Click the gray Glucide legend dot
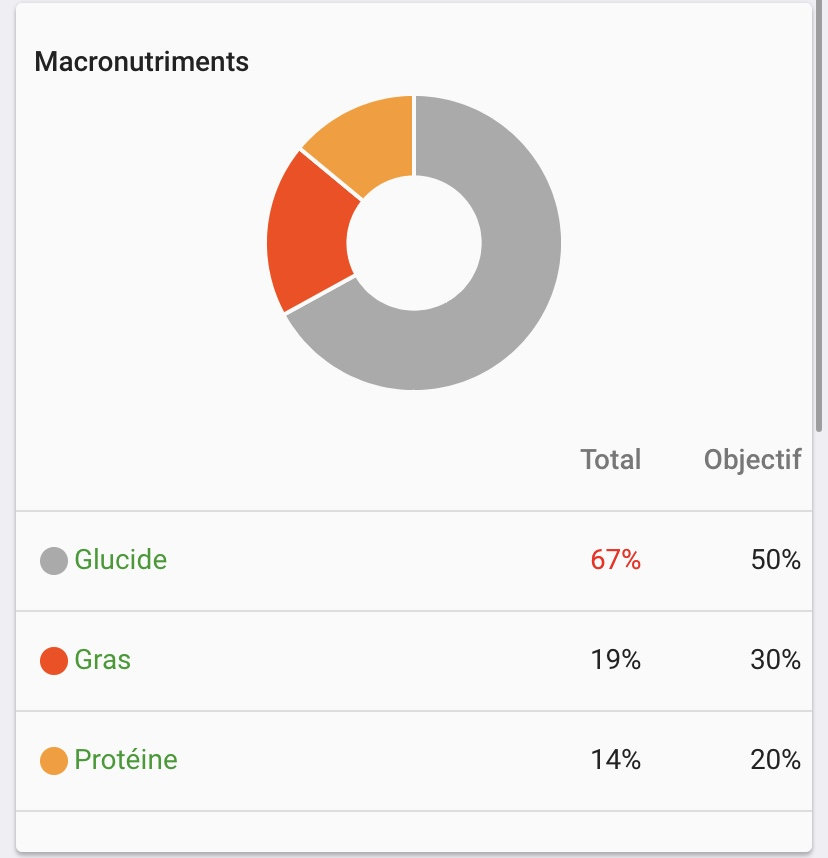This screenshot has height=858, width=828. click(x=53, y=560)
